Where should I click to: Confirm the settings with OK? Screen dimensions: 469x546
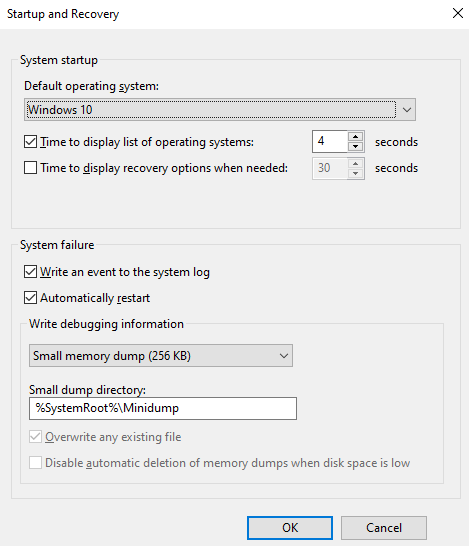[x=290, y=528]
